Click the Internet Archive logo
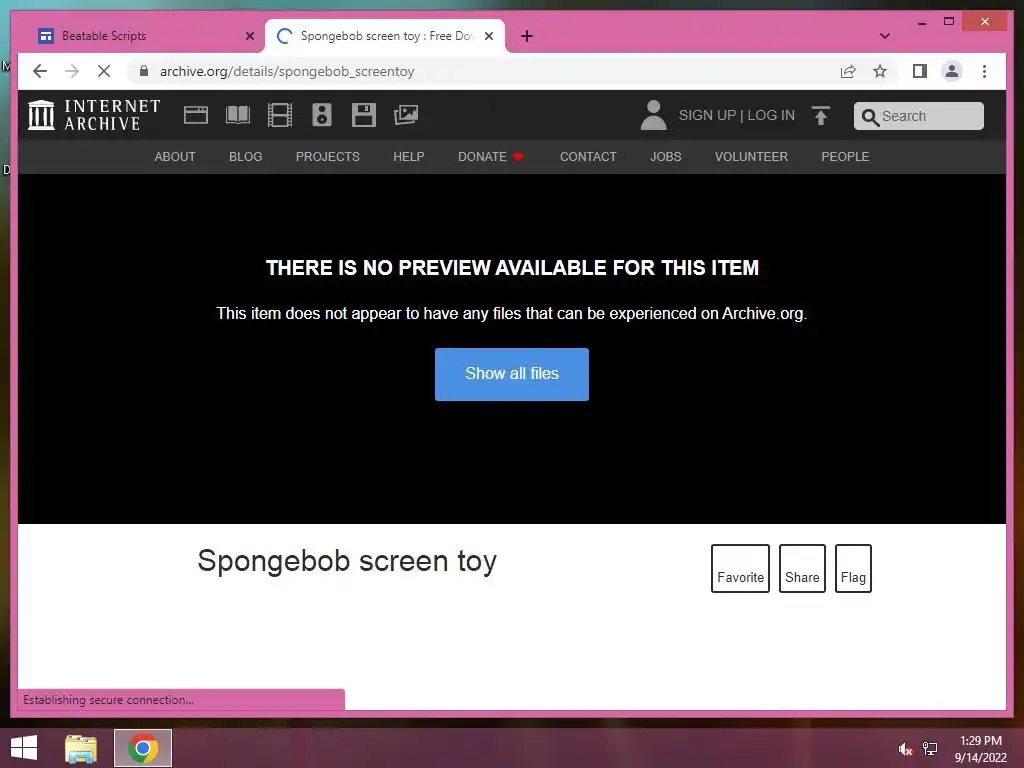The width and height of the screenshot is (1024, 768). click(94, 115)
